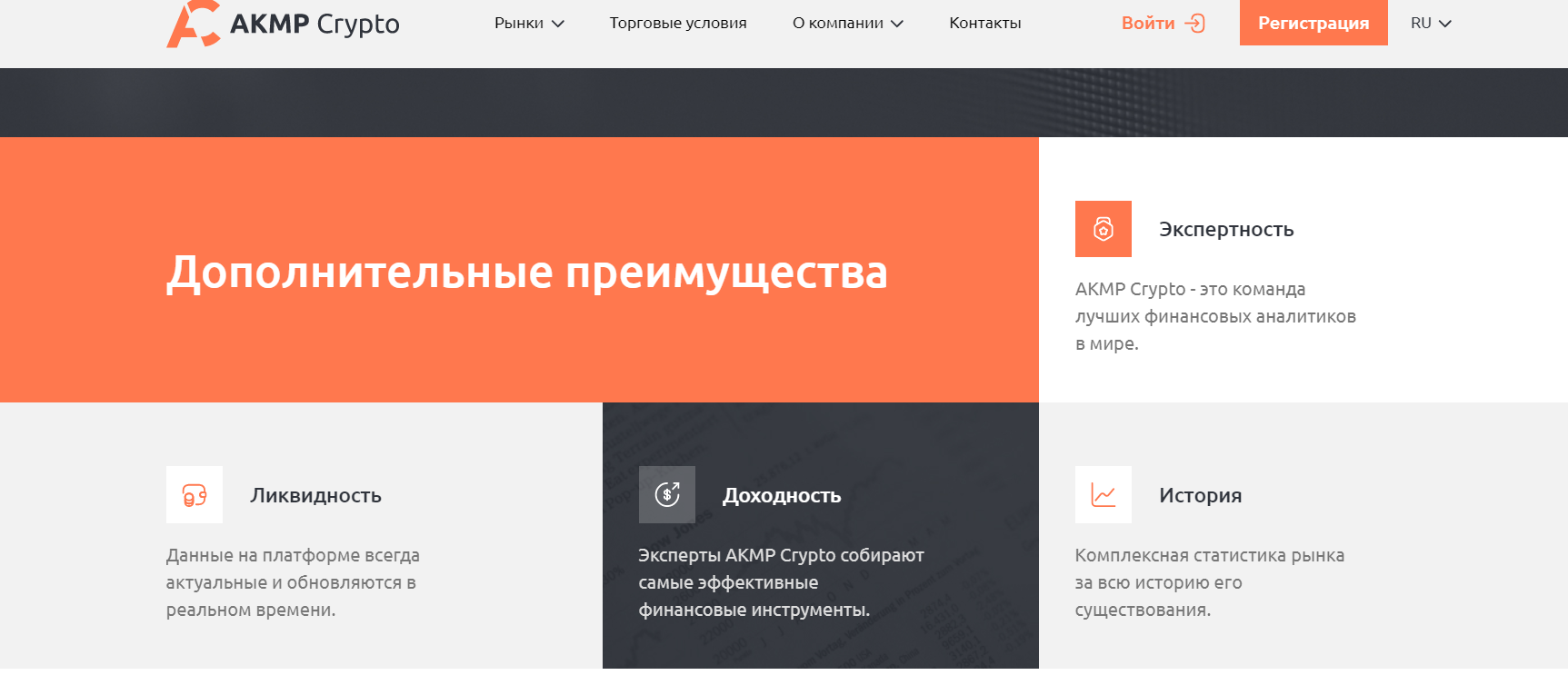Open the RU language selector
This screenshot has width=1568, height=675.
(1431, 23)
